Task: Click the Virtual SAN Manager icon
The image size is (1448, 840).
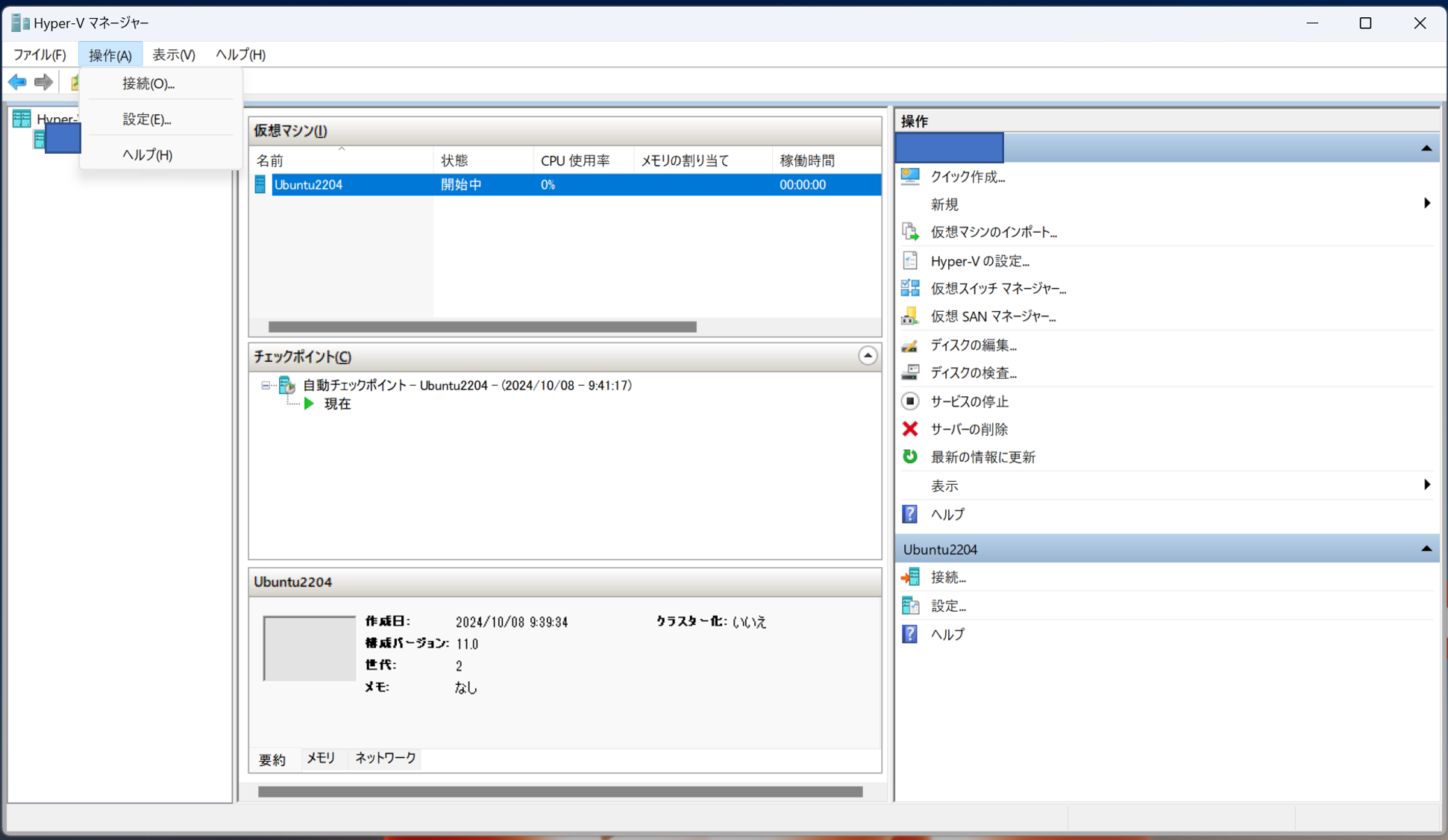Action: (910, 316)
